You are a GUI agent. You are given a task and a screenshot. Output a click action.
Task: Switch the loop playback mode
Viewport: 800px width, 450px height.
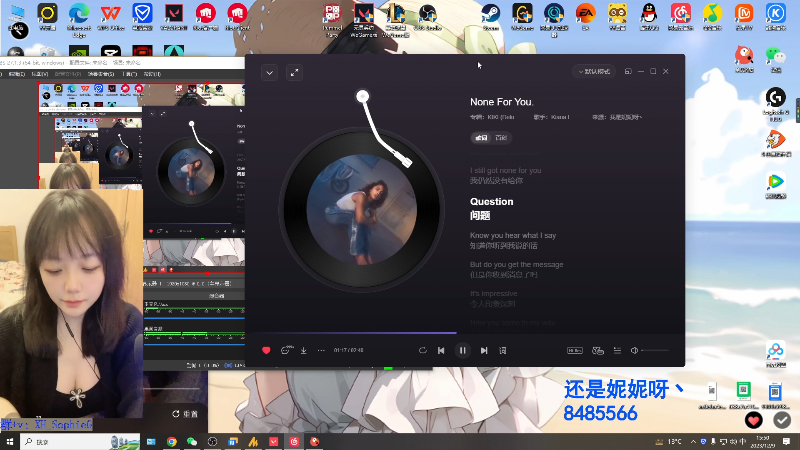point(422,351)
